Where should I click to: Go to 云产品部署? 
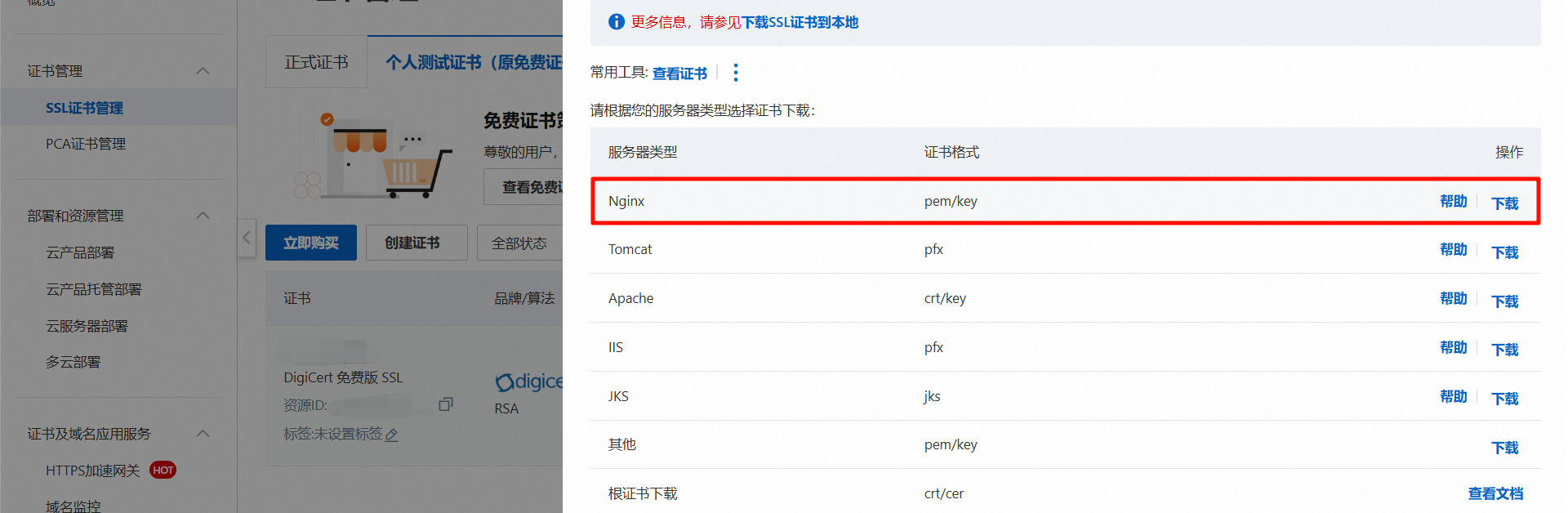coord(80,252)
